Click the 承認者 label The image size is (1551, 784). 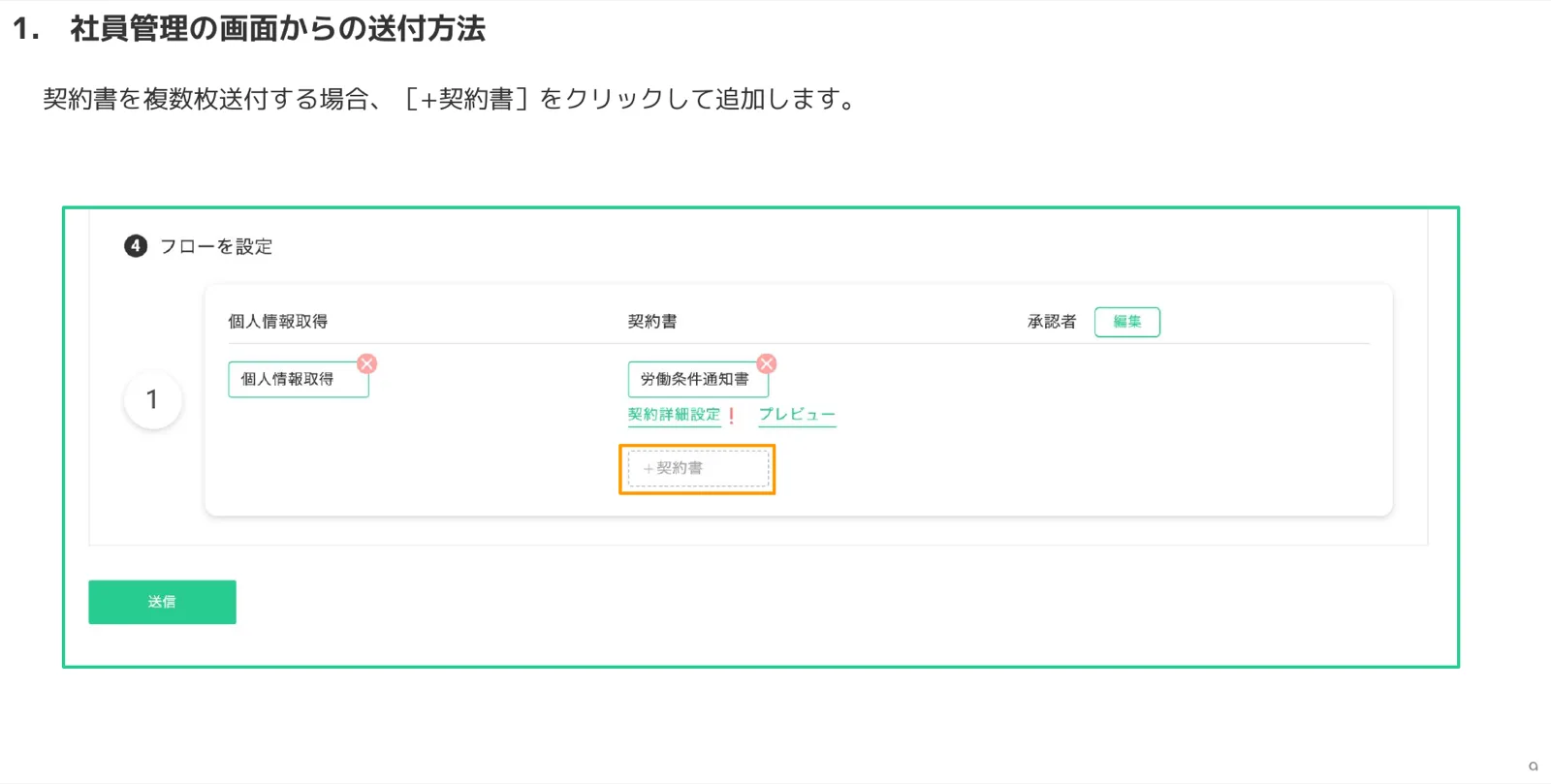click(1052, 322)
